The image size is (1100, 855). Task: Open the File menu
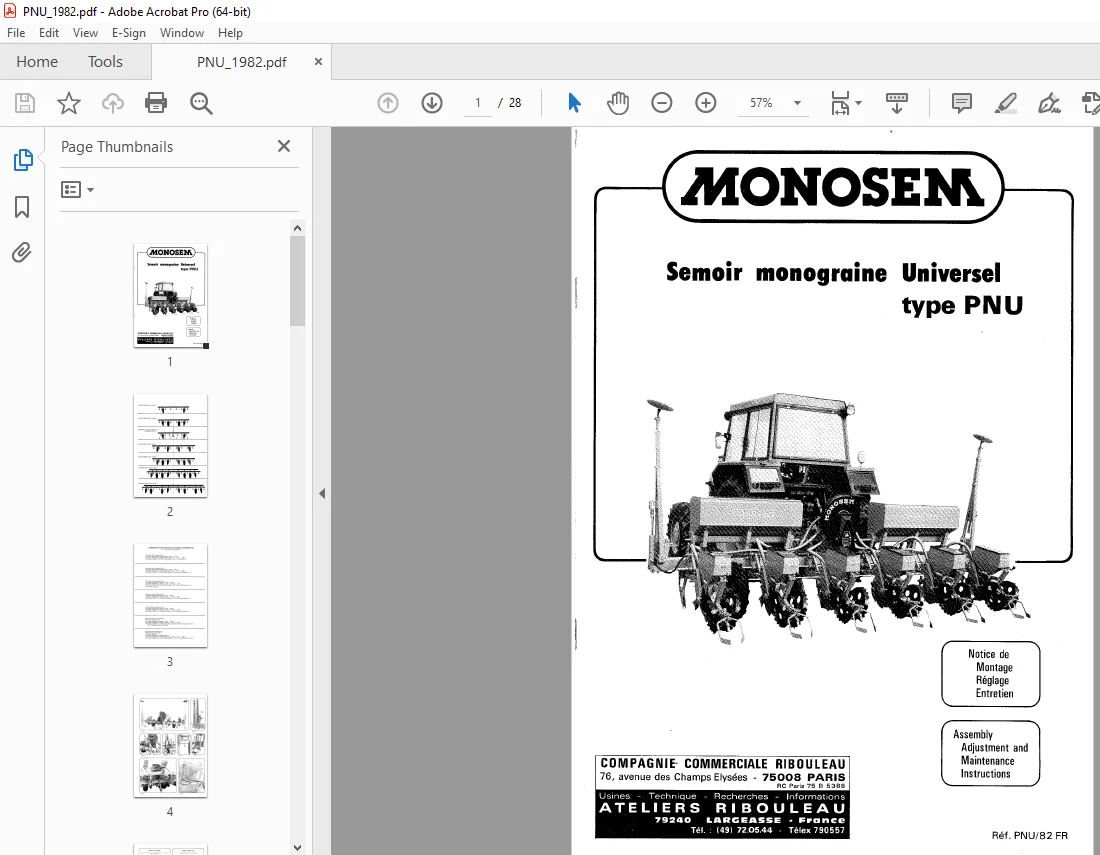click(16, 33)
